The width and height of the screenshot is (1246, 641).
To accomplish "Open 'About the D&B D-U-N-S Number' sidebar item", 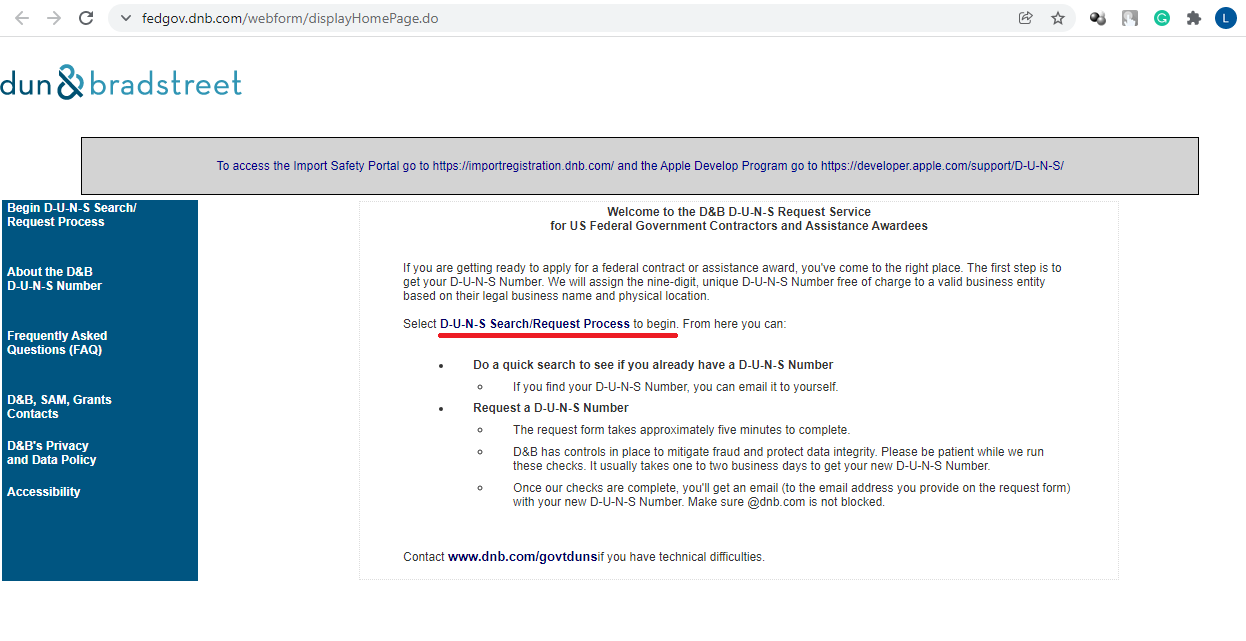I will tap(55, 279).
